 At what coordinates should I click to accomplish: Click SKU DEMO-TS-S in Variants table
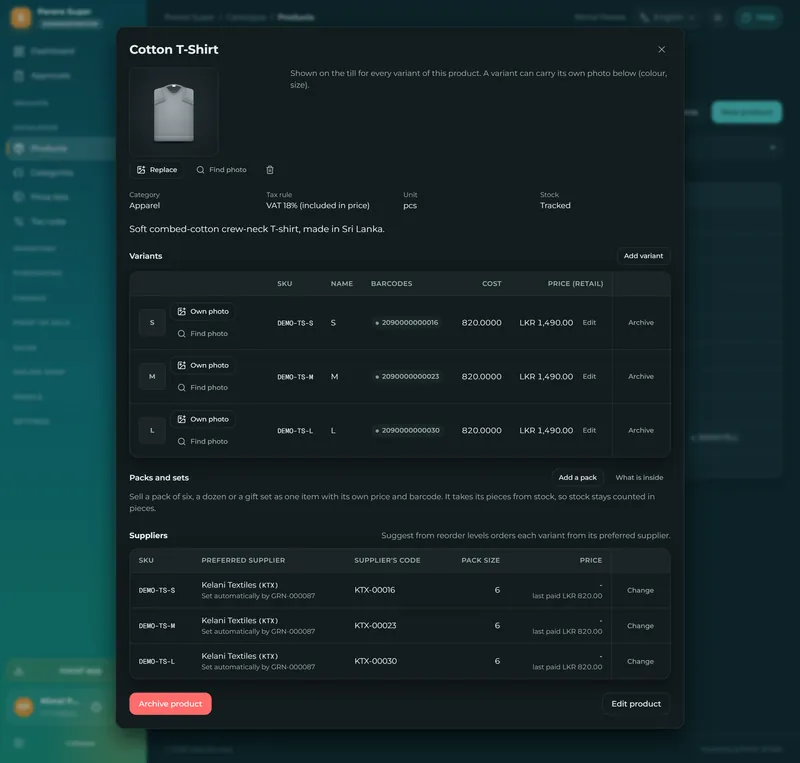(x=295, y=323)
